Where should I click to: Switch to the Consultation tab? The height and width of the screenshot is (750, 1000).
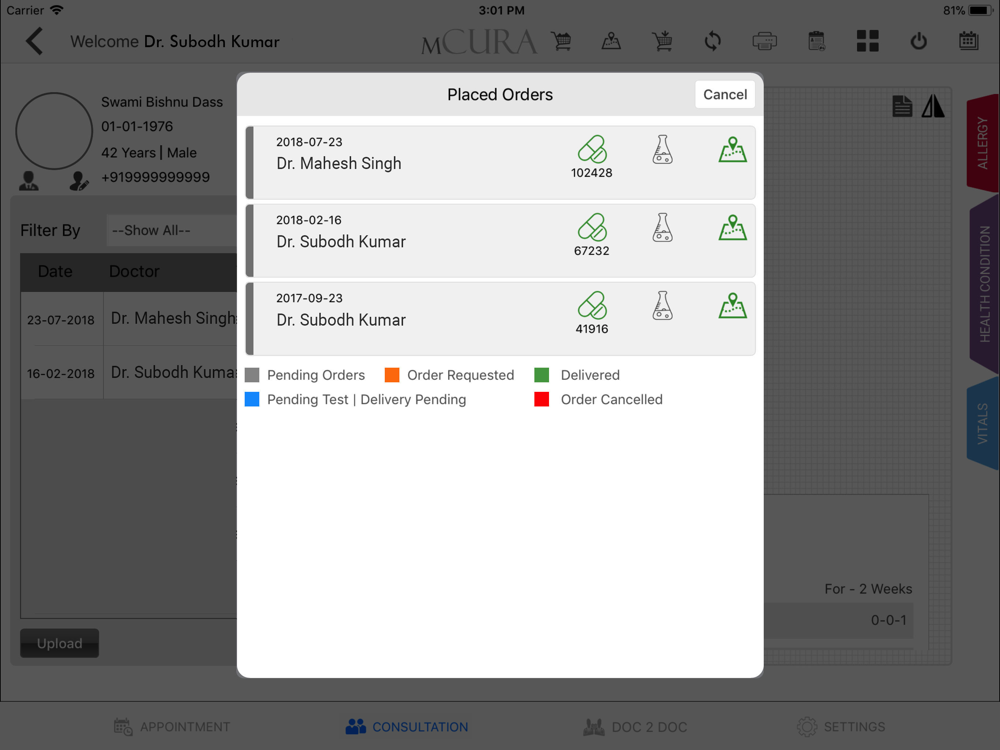(x=407, y=726)
